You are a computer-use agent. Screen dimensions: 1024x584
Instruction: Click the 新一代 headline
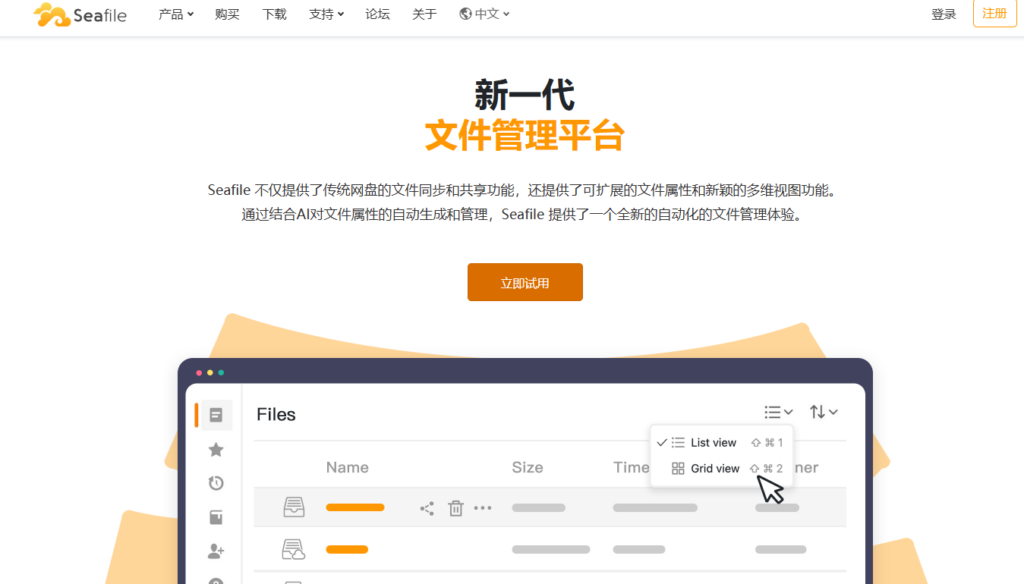point(524,95)
